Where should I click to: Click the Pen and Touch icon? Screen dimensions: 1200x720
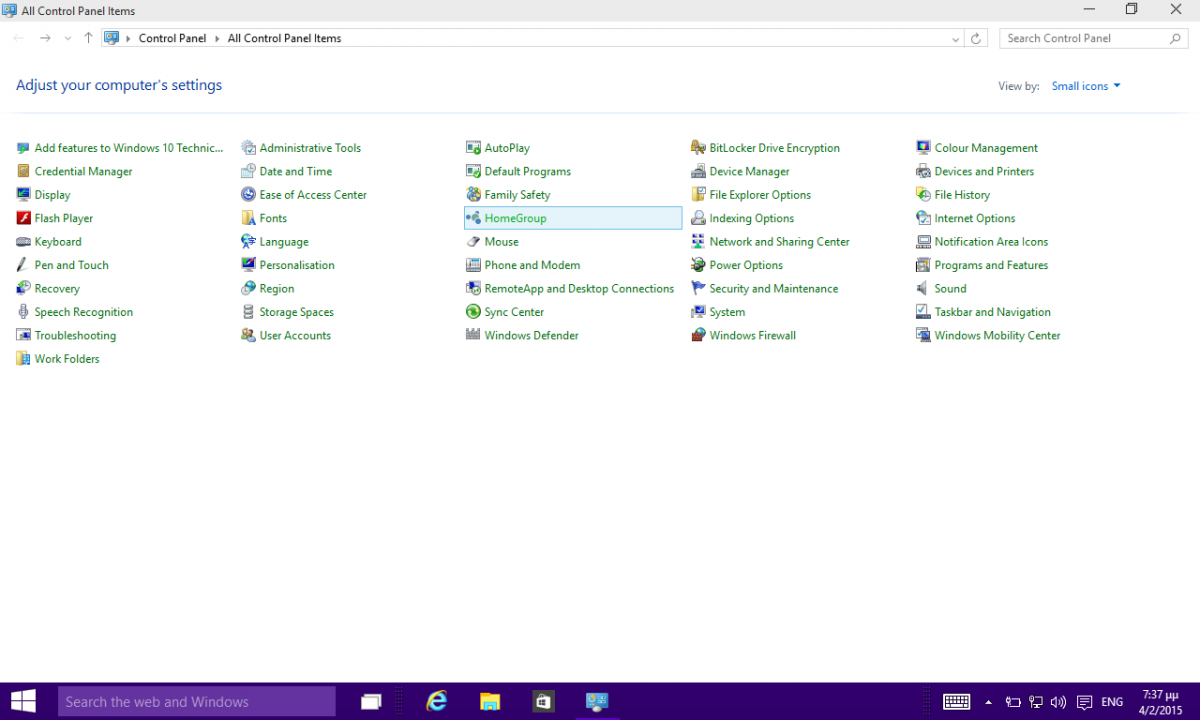click(x=23, y=265)
